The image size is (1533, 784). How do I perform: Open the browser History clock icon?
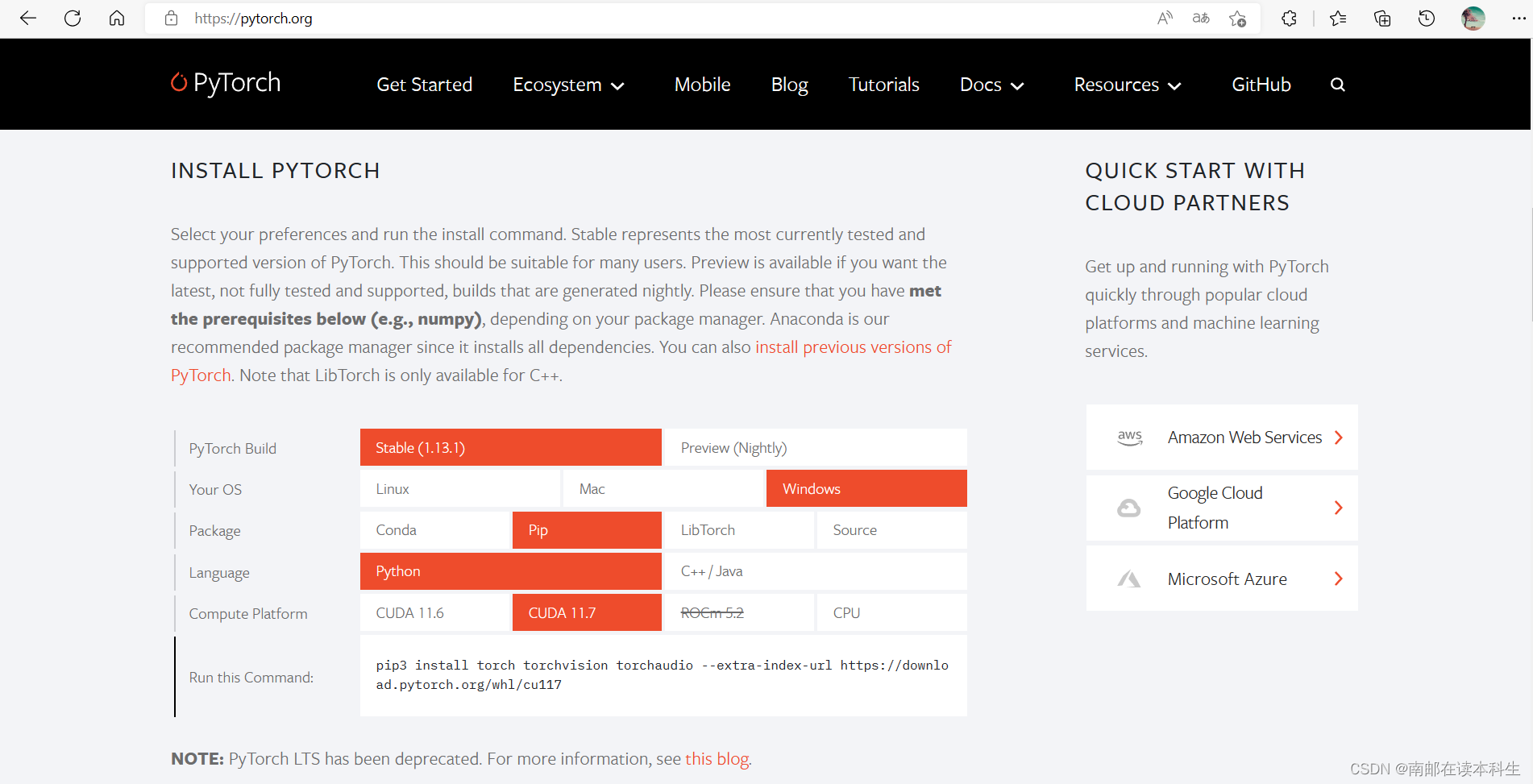(x=1427, y=18)
